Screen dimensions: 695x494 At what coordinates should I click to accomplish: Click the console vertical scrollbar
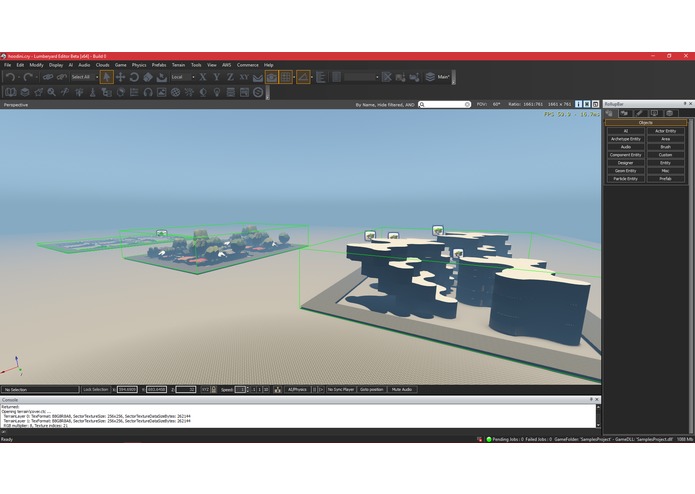598,416
